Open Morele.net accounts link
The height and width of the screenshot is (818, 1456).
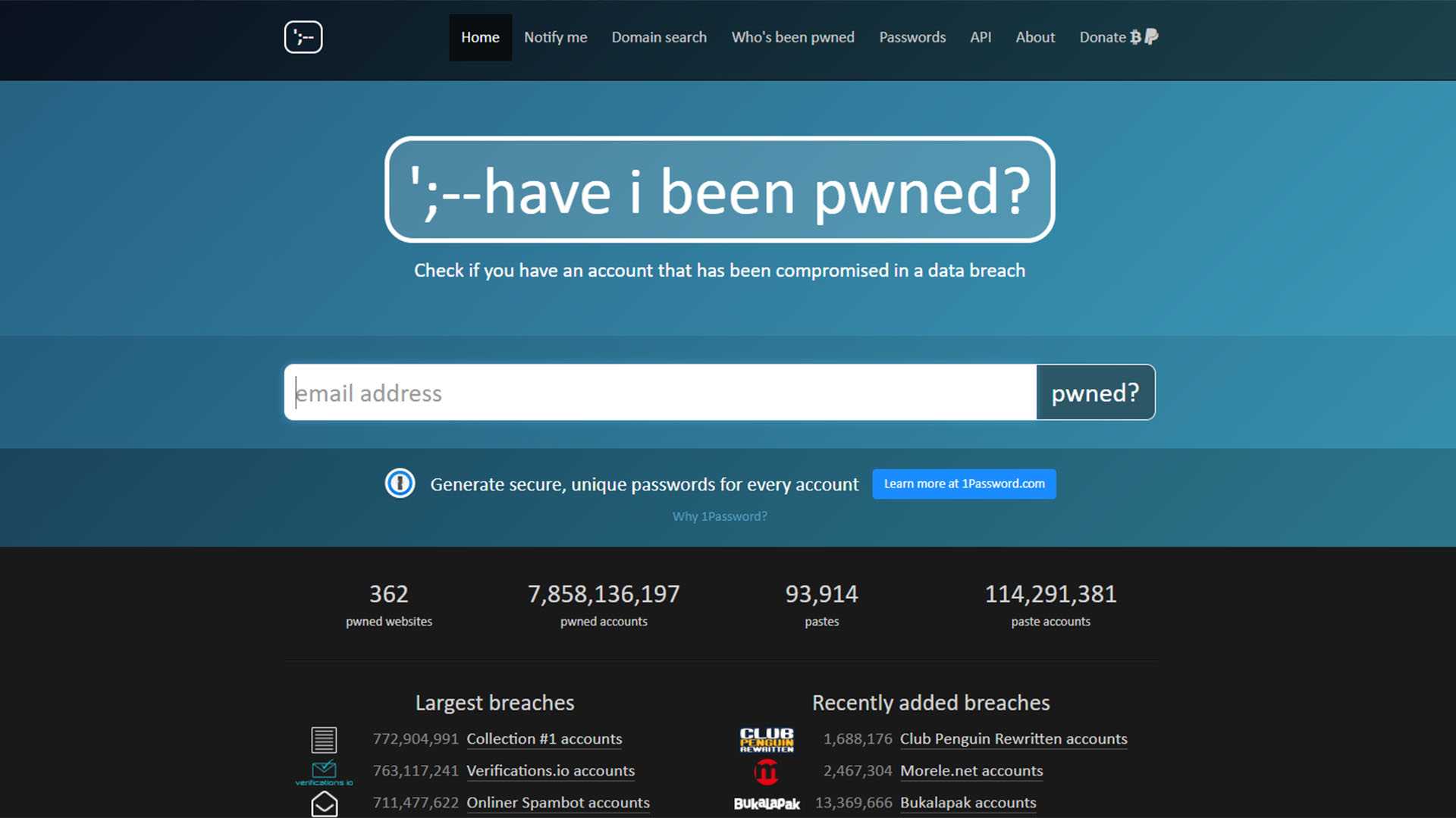pyautogui.click(x=971, y=771)
